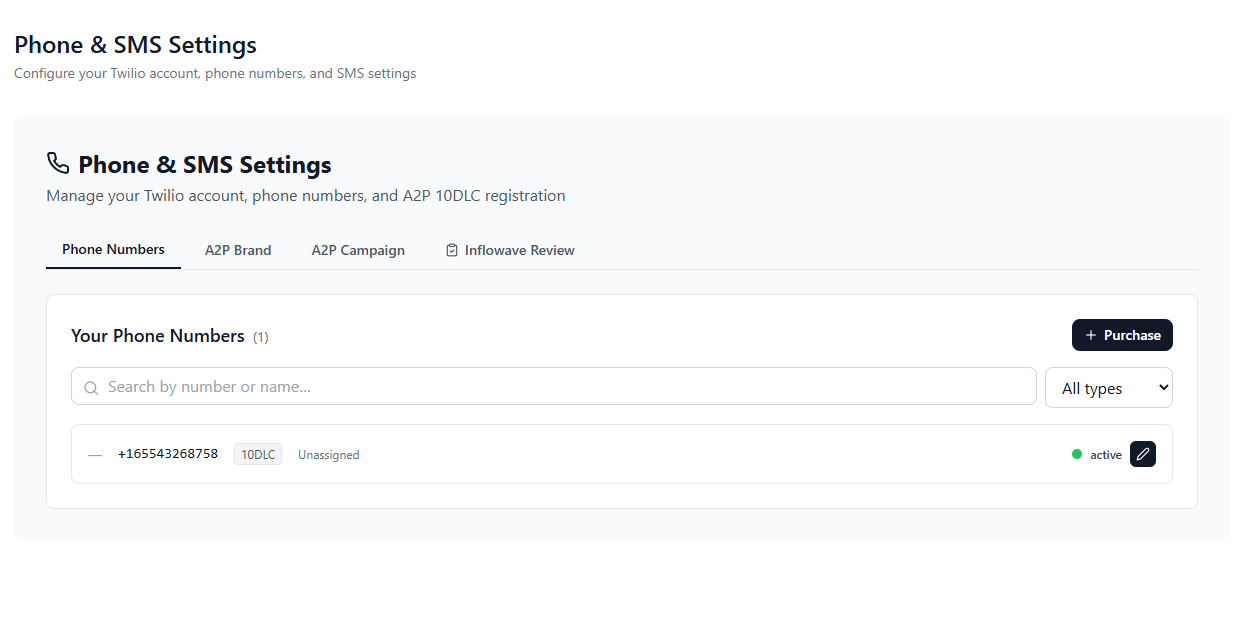Switch to the A2P Brand tab
Screen dimensions: 1259x622
click(238, 249)
